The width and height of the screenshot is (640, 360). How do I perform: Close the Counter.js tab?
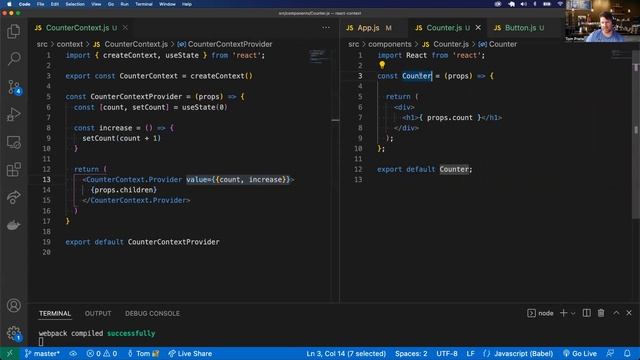click(478, 28)
